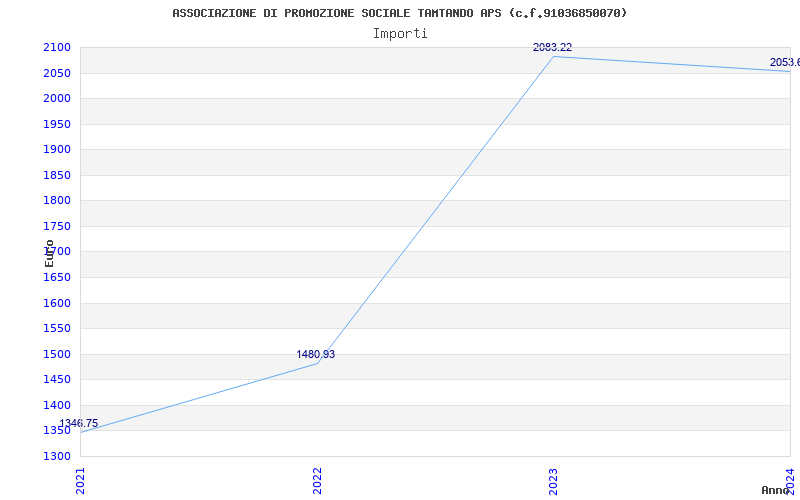Click the Euro y-axis title
This screenshot has width=800, height=500.
tap(49, 253)
